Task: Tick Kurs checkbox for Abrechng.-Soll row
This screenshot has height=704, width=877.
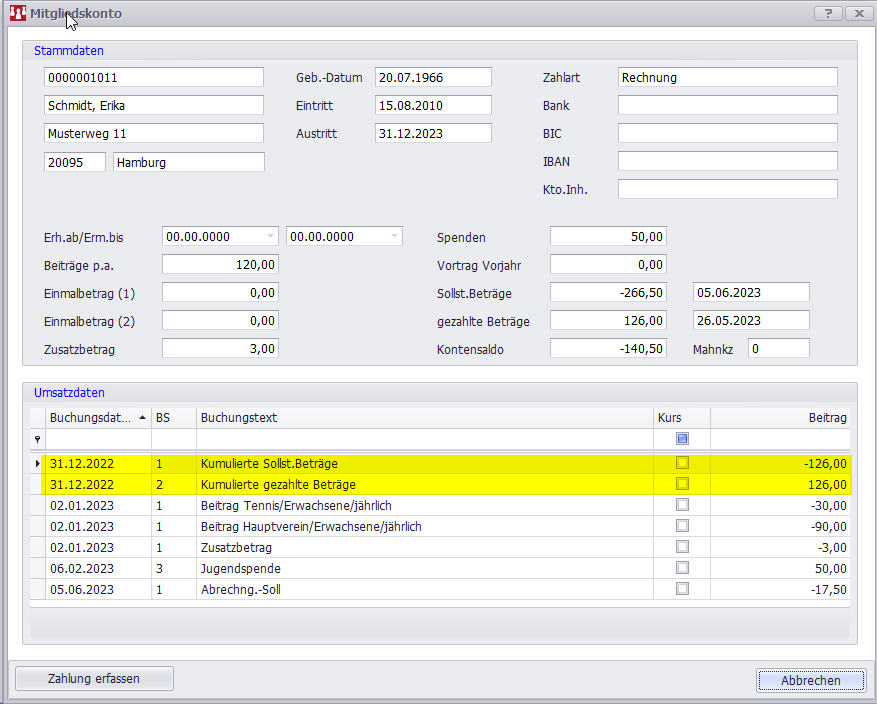Action: pyautogui.click(x=682, y=589)
